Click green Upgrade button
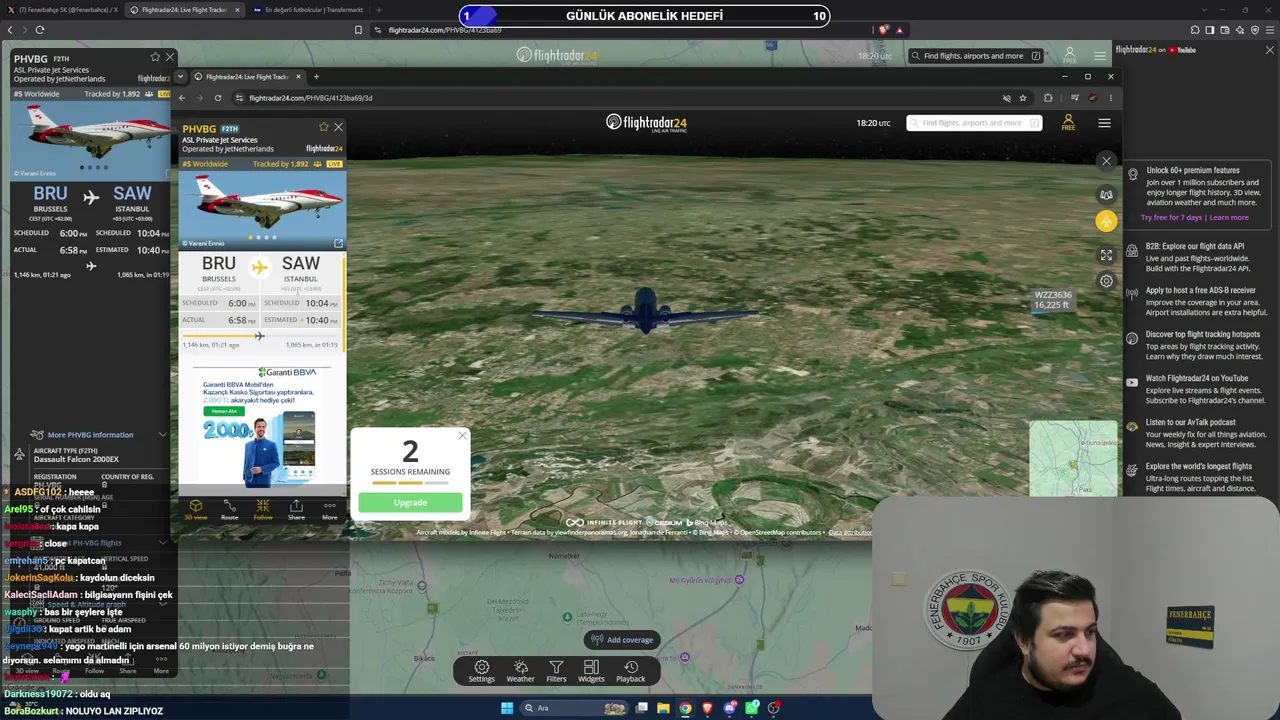Screen dimensions: 1280x720 [410, 503]
